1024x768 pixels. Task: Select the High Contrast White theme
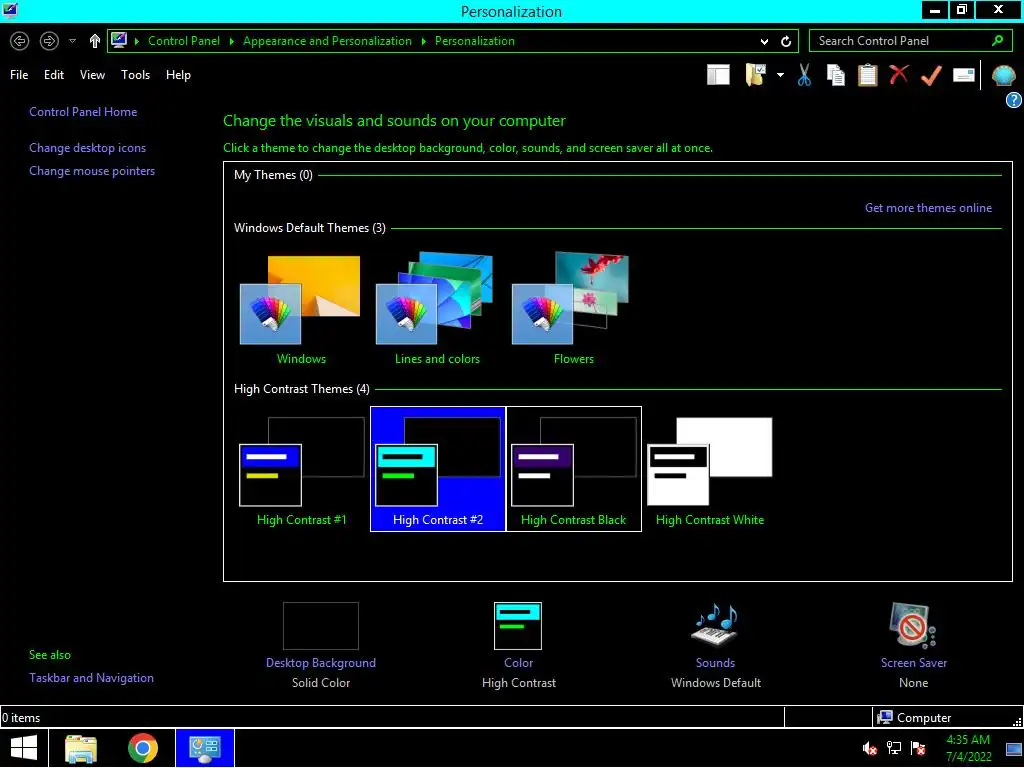click(x=710, y=469)
